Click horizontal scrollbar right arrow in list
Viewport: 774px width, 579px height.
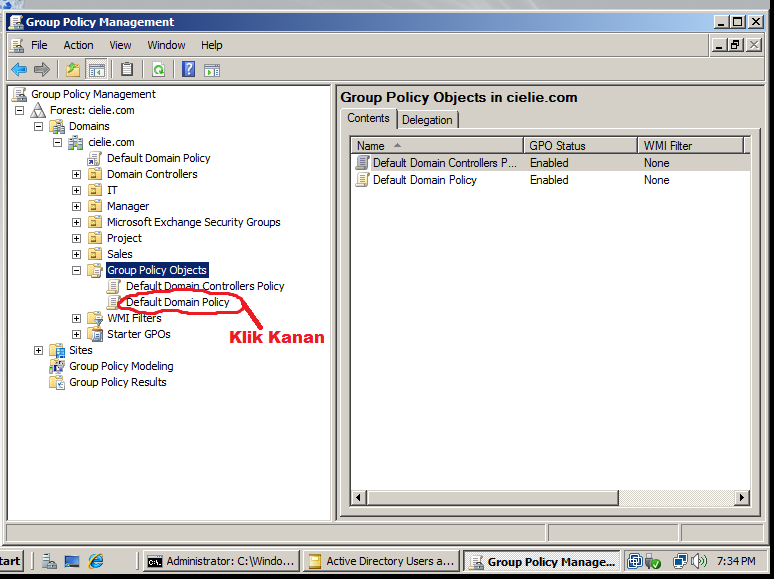click(741, 498)
